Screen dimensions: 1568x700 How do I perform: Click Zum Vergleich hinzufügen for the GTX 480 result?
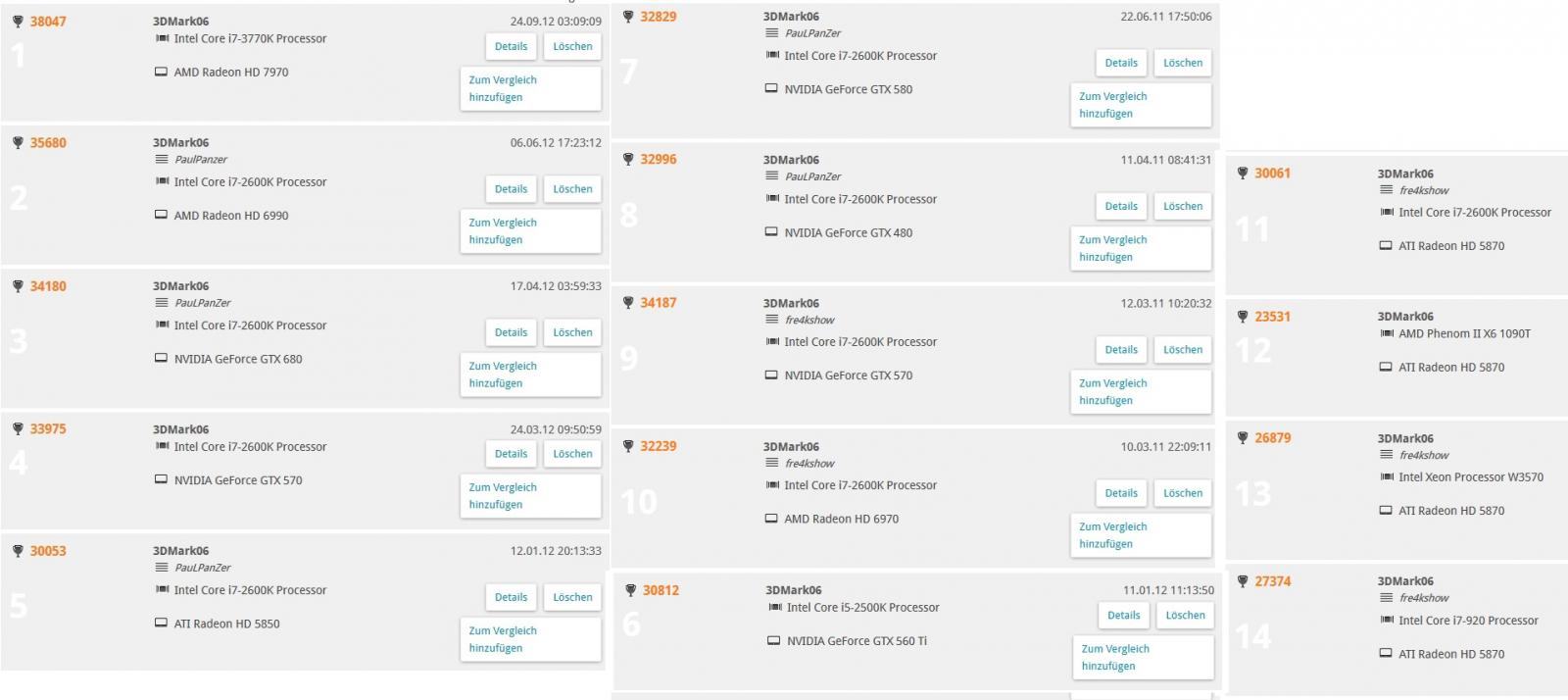tap(1141, 248)
